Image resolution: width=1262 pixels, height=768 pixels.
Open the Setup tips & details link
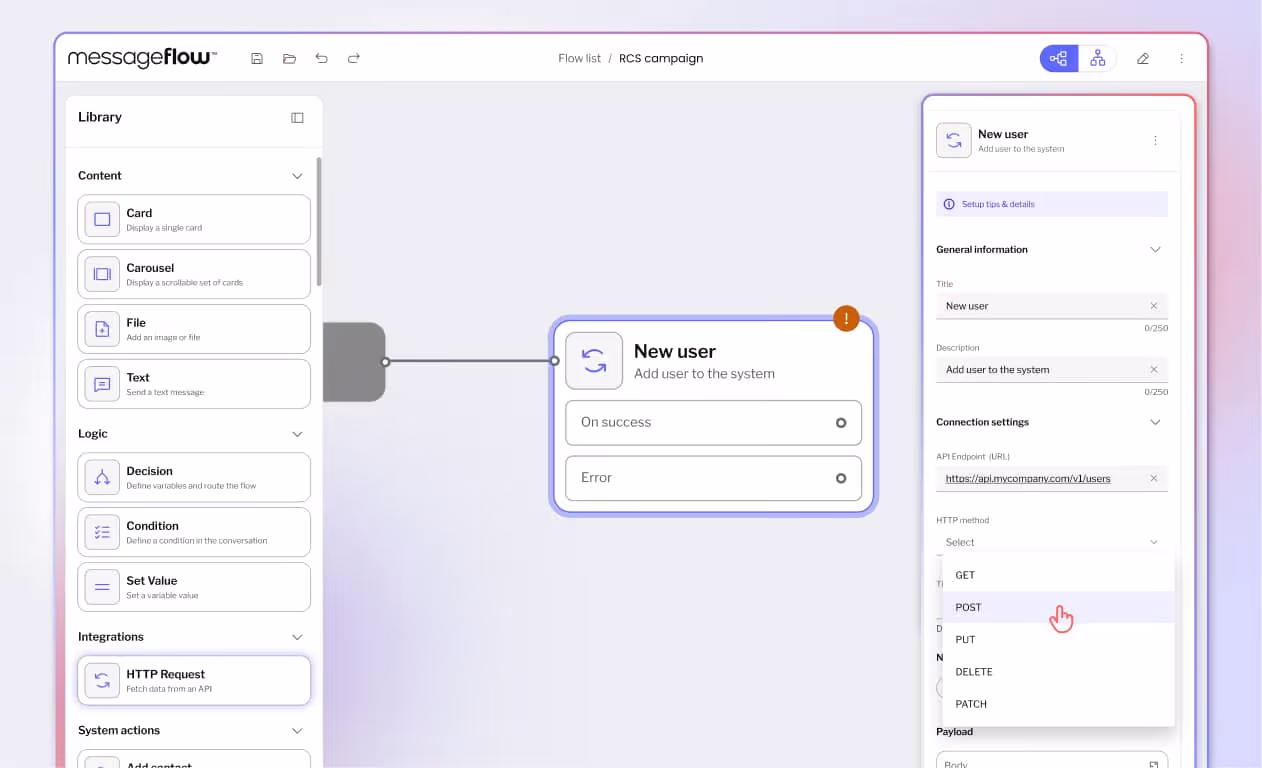(x=1000, y=203)
